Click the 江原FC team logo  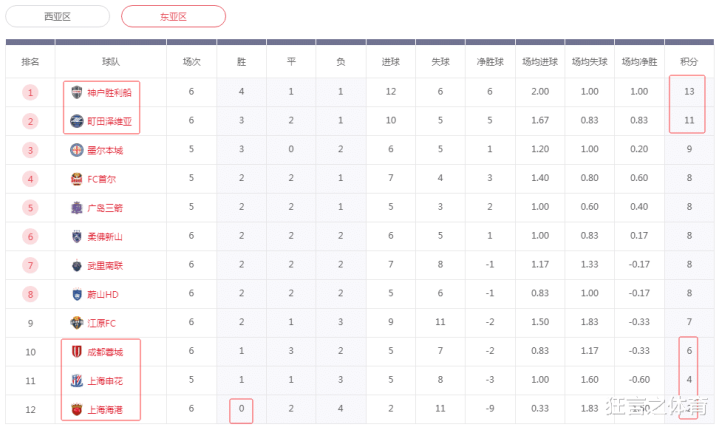coord(77,323)
